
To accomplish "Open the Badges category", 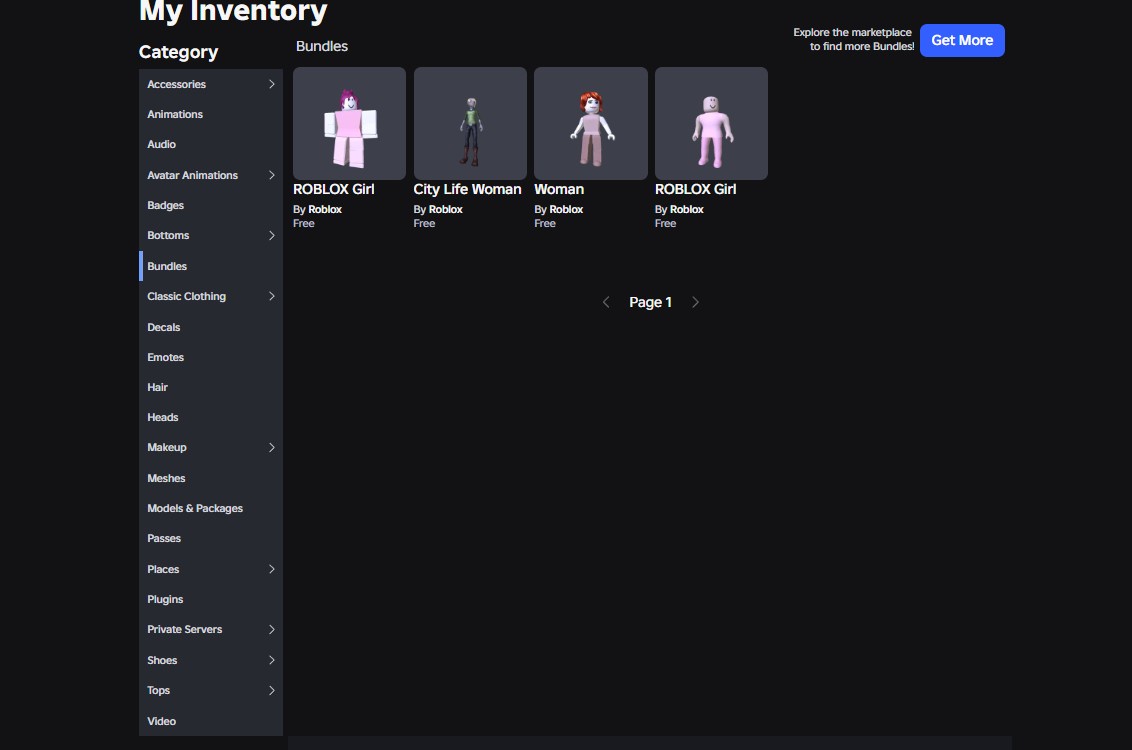I will [211, 205].
